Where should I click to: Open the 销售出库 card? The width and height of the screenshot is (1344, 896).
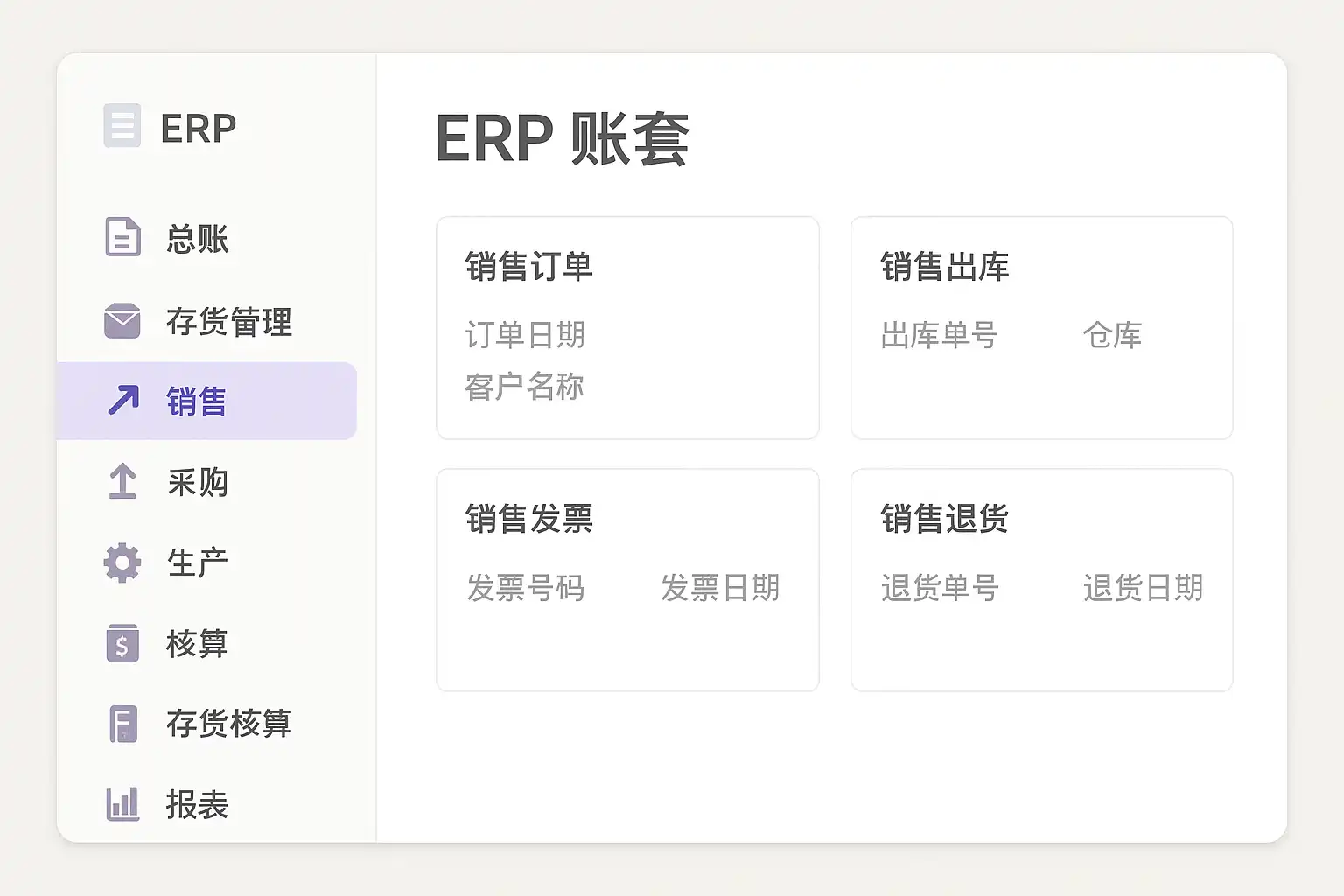(x=1041, y=327)
